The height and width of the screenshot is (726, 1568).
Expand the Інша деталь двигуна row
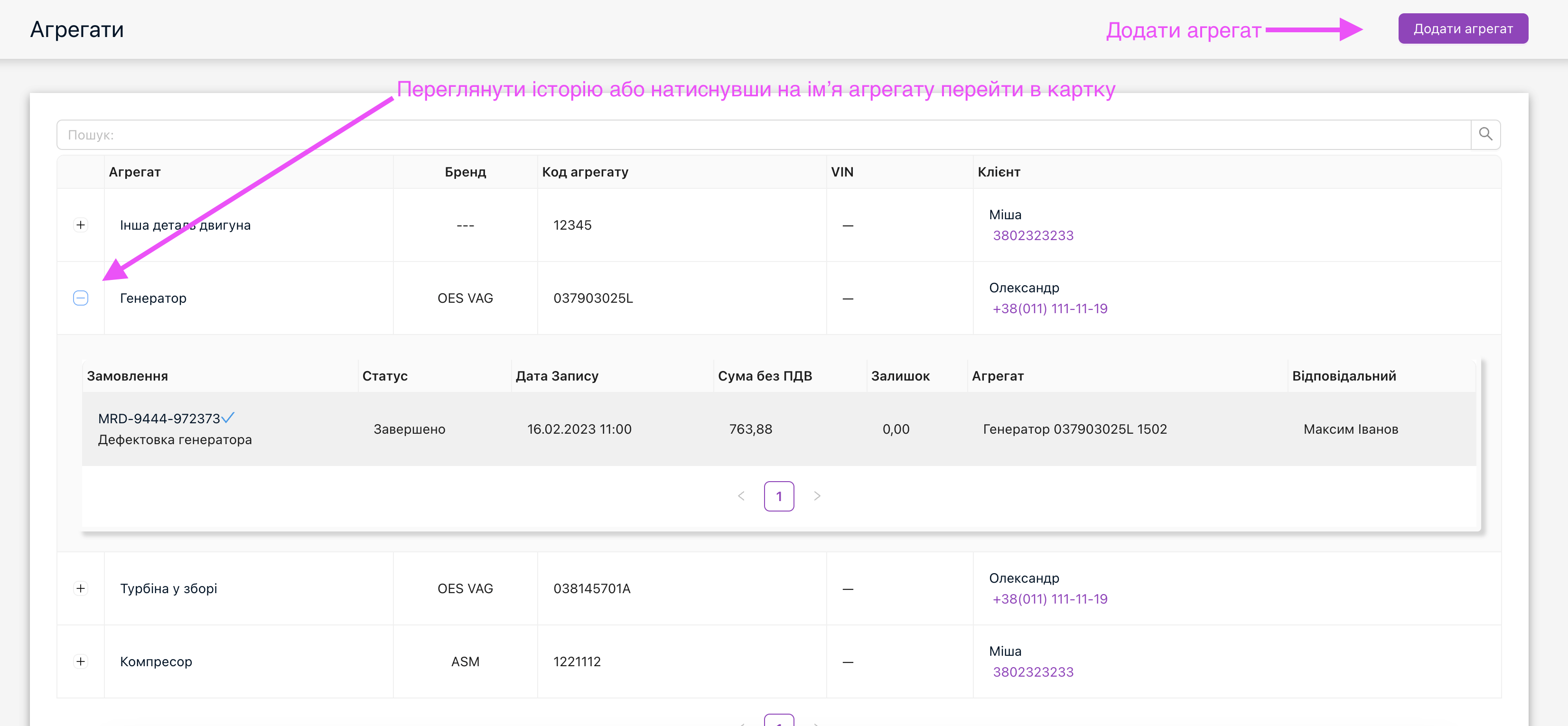click(80, 225)
